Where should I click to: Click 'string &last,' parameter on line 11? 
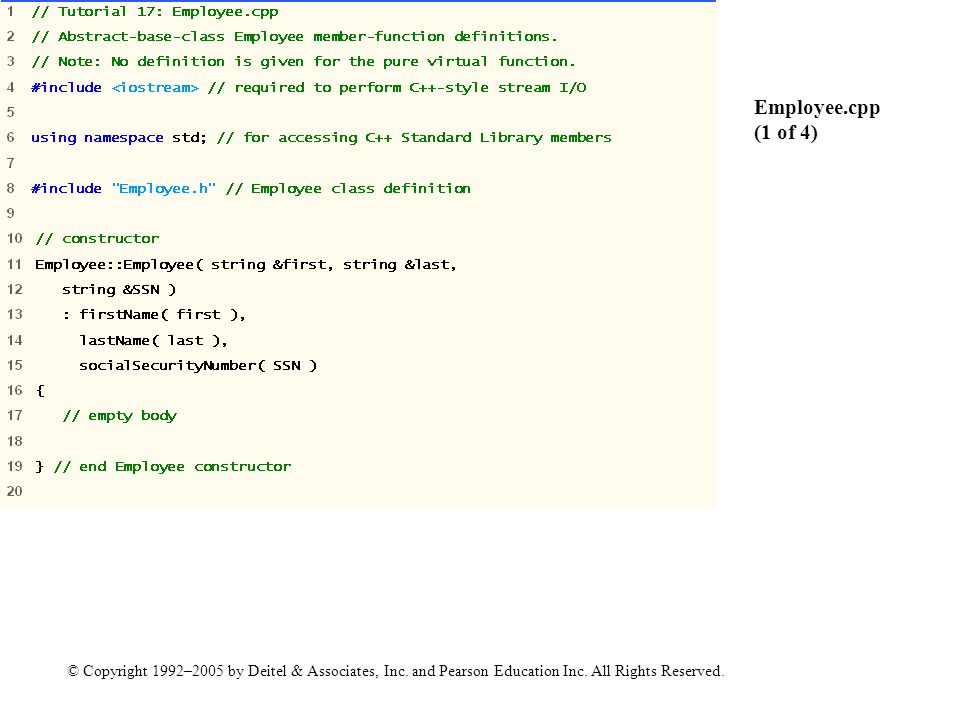[x=400, y=264]
